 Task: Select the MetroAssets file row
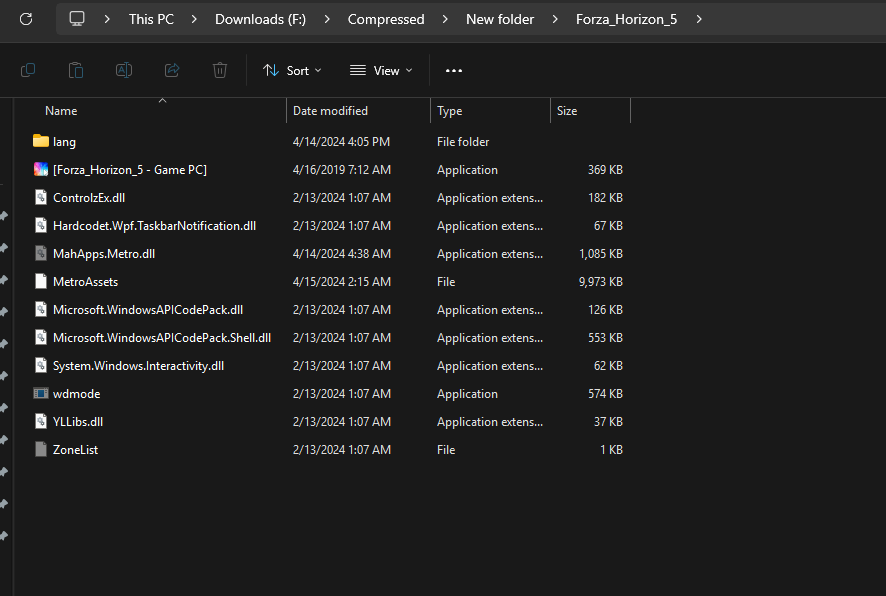tap(85, 282)
